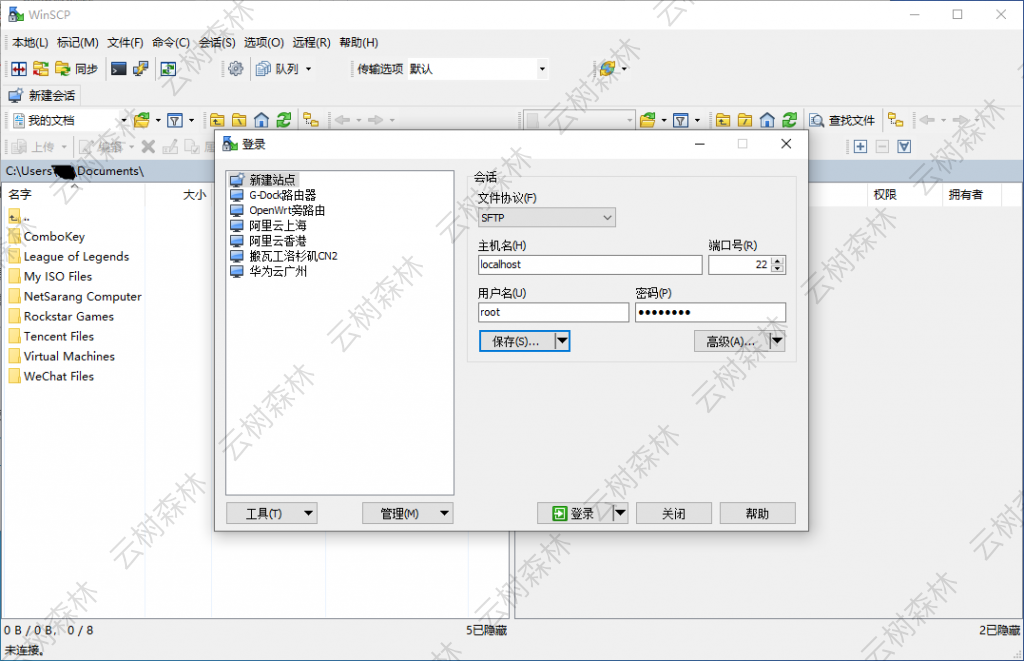Click the 同步 sync browsing button
This screenshot has width=1024, height=661.
76,69
